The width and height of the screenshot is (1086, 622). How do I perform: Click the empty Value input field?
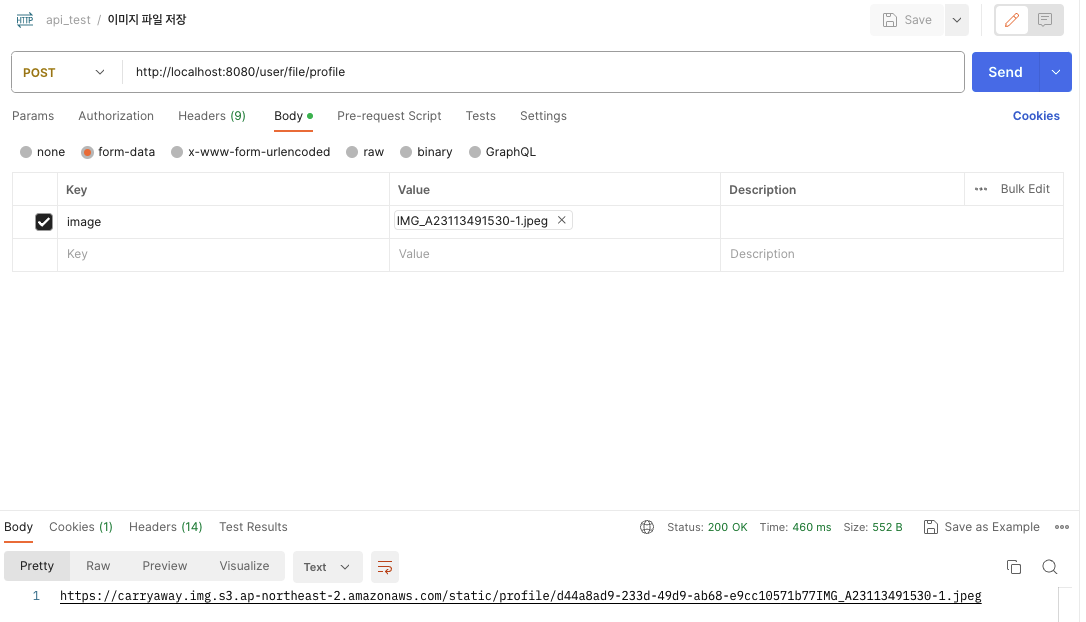[554, 254]
